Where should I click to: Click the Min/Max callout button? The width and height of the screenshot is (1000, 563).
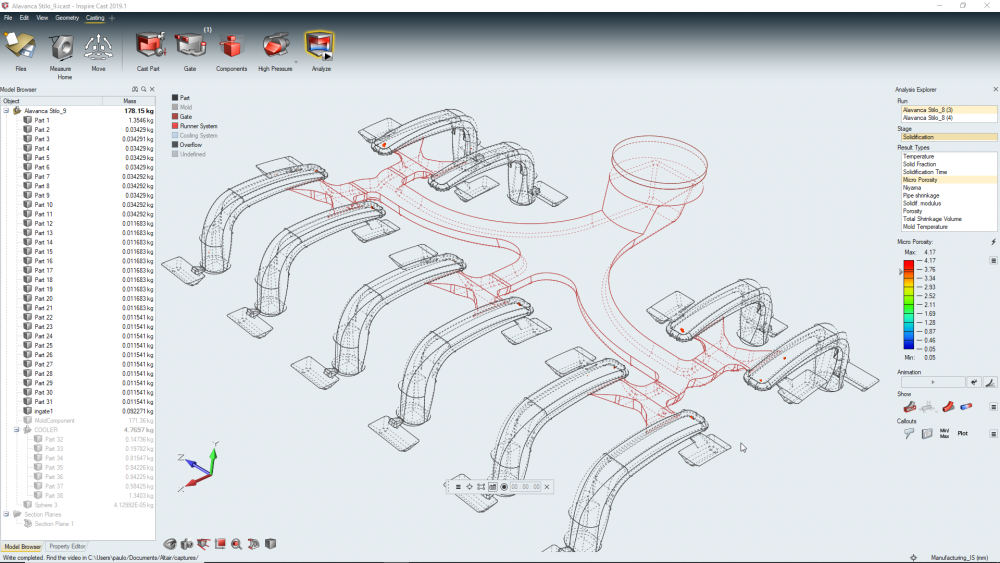click(945, 434)
